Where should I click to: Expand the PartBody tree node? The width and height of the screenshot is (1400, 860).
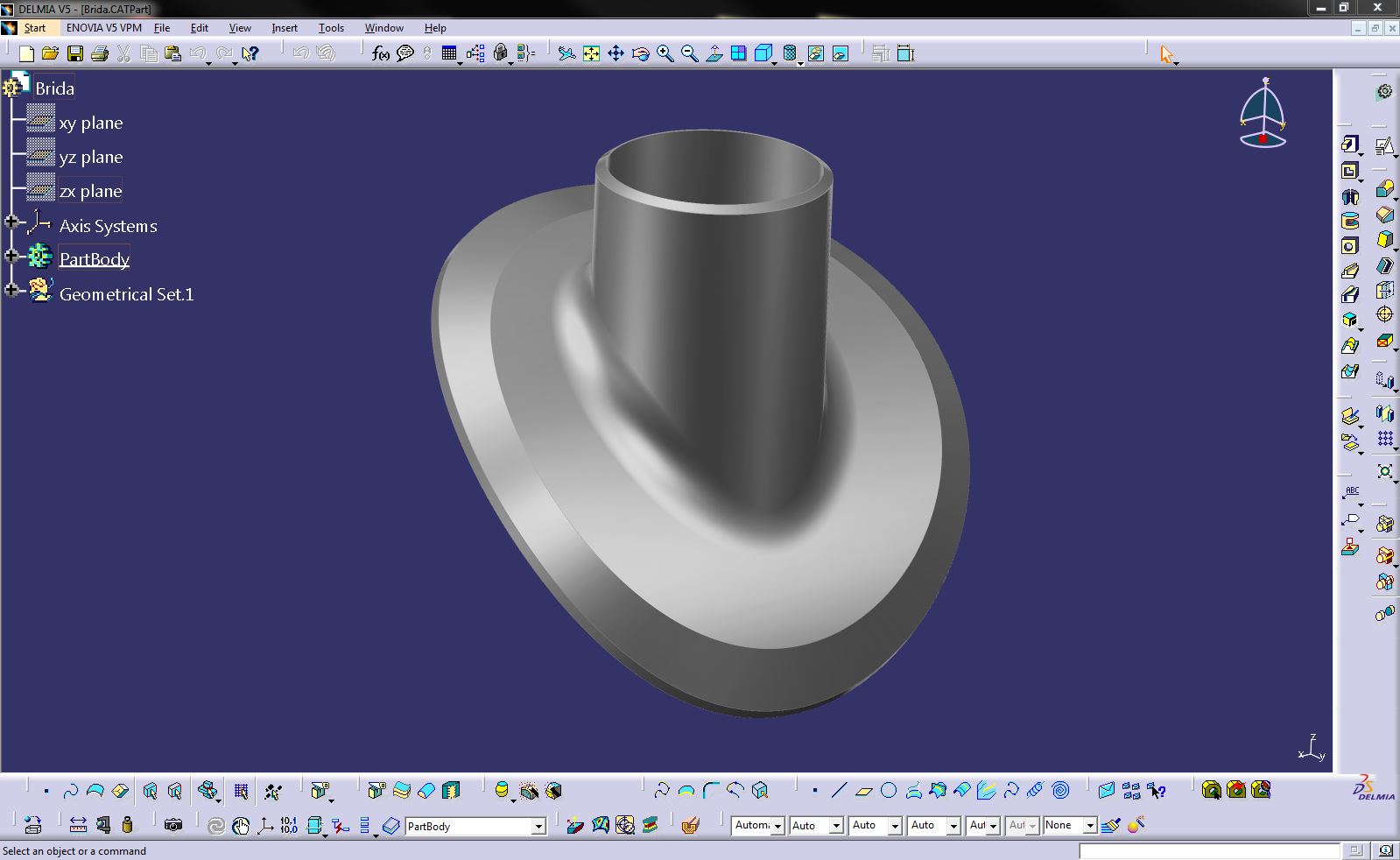[11, 256]
